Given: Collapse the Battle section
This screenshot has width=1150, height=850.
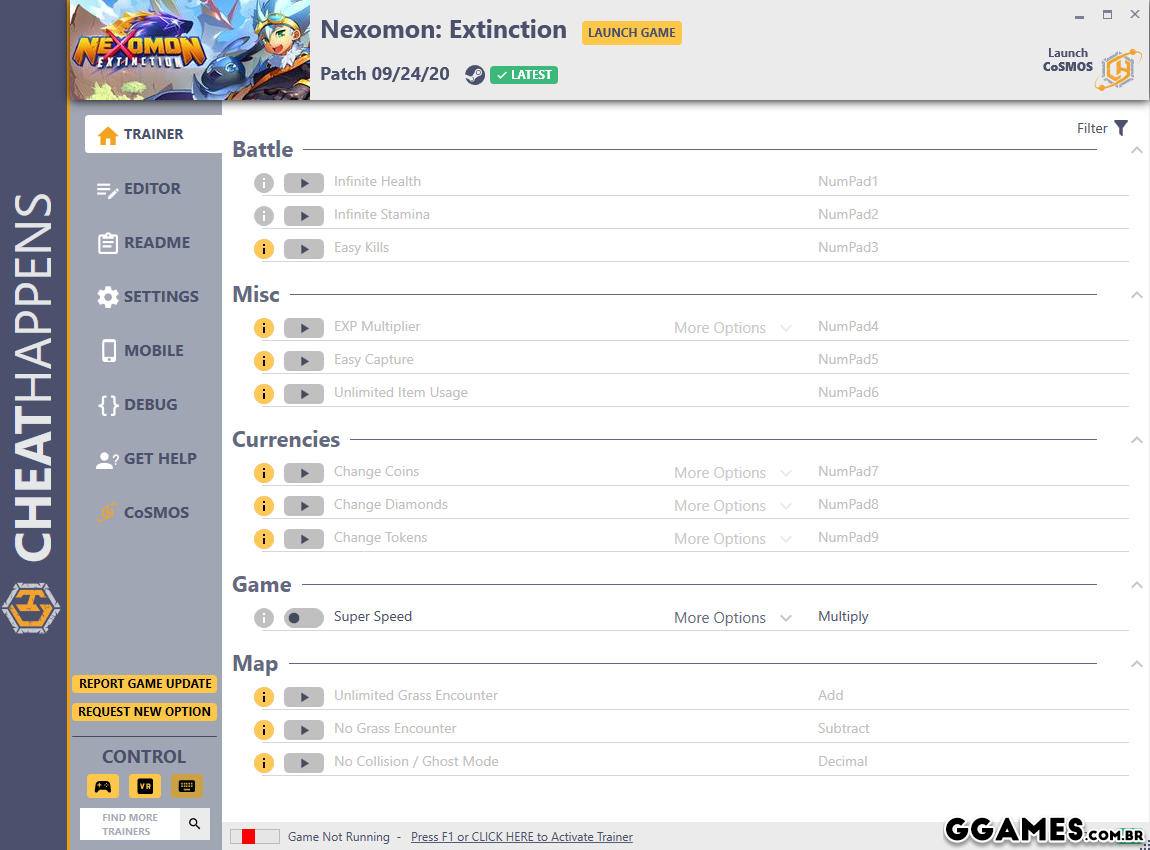Looking at the screenshot, I should tap(1136, 150).
